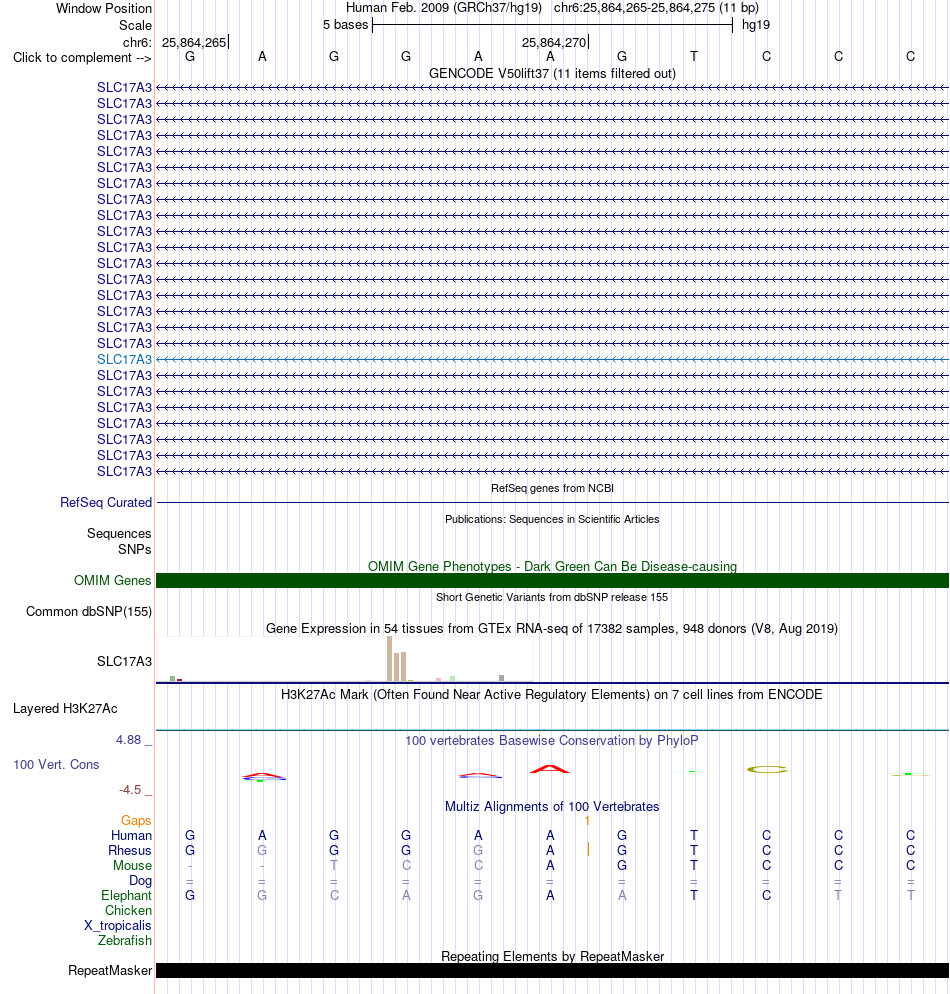
Task: Click the T base in the top sequence row
Action: tap(694, 56)
